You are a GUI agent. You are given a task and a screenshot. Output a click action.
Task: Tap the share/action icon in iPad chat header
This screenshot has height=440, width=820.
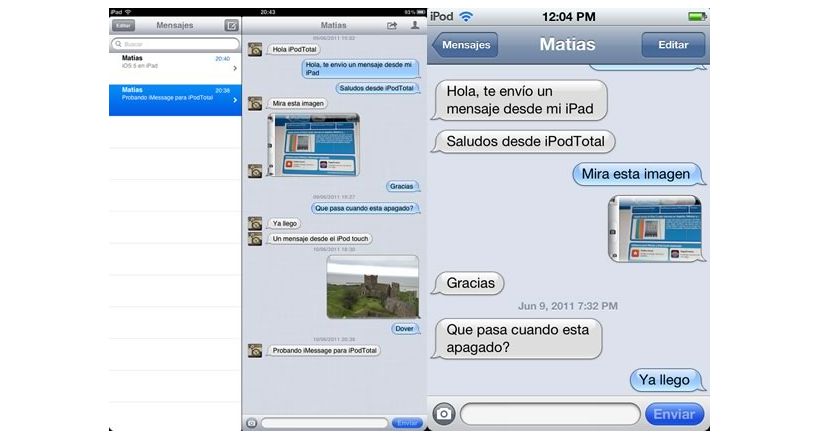coord(392,25)
